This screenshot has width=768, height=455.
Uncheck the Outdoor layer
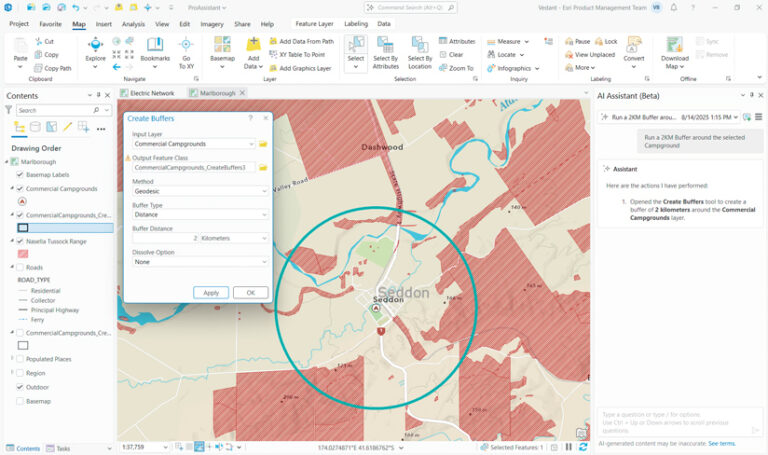[x=20, y=387]
